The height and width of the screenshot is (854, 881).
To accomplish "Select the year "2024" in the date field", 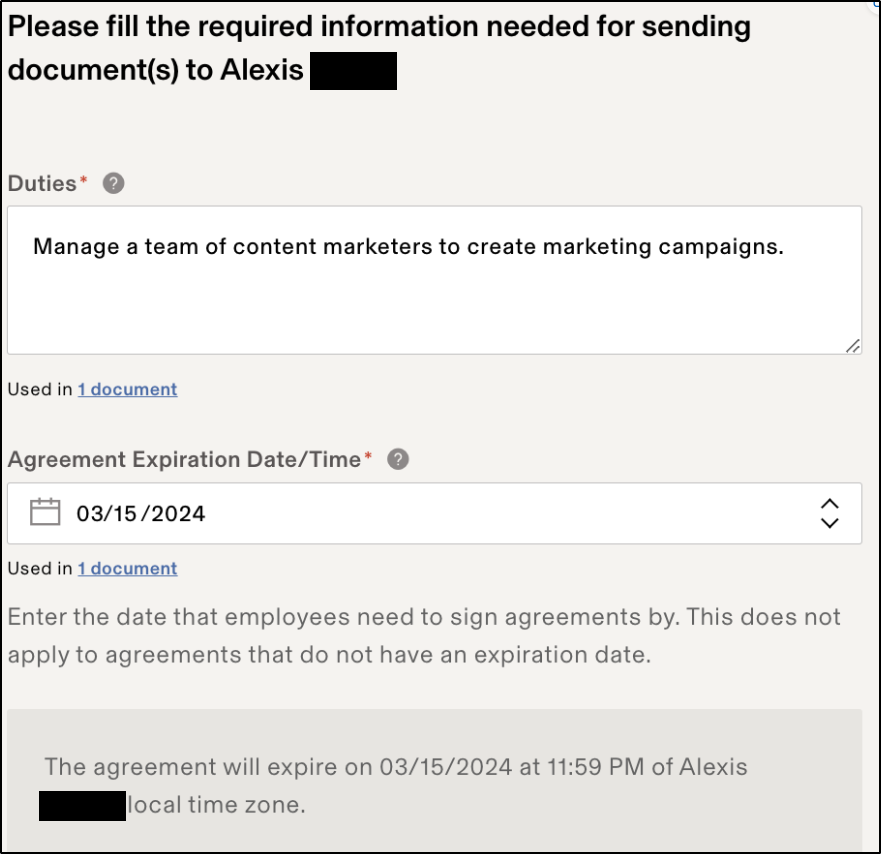I will 177,514.
